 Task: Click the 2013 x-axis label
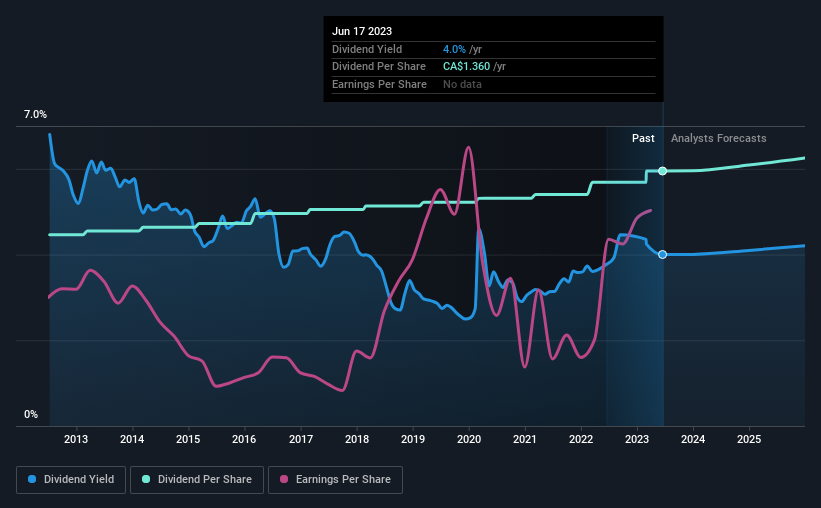click(x=76, y=439)
